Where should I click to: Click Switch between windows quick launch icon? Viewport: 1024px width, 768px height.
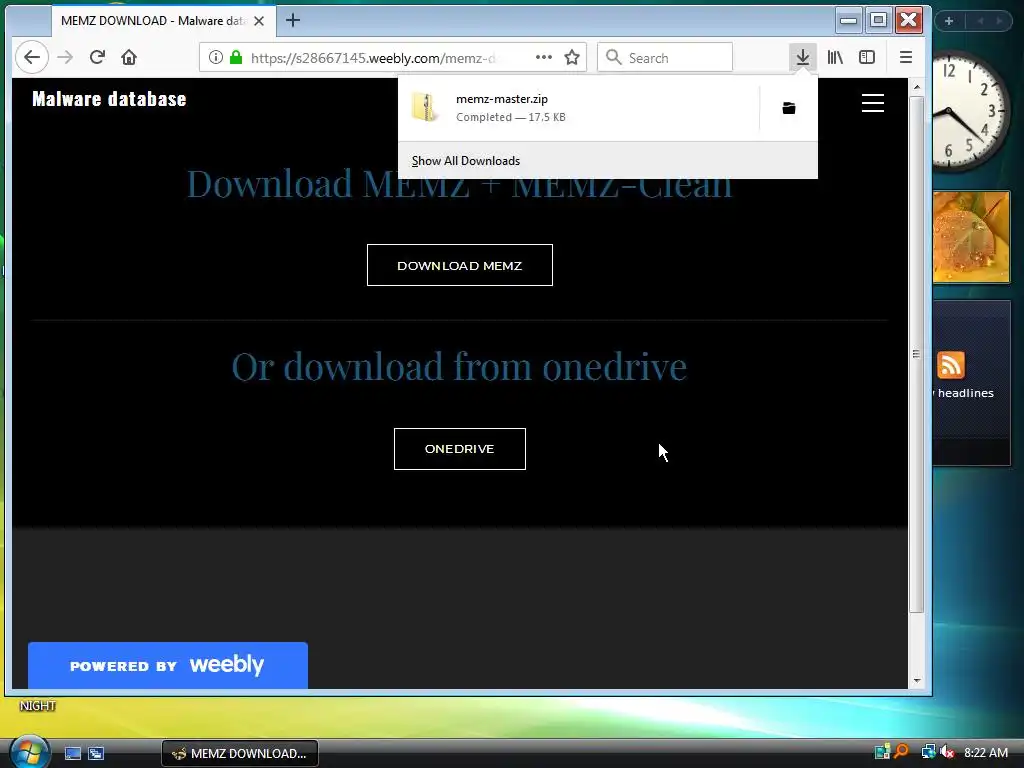[96, 753]
